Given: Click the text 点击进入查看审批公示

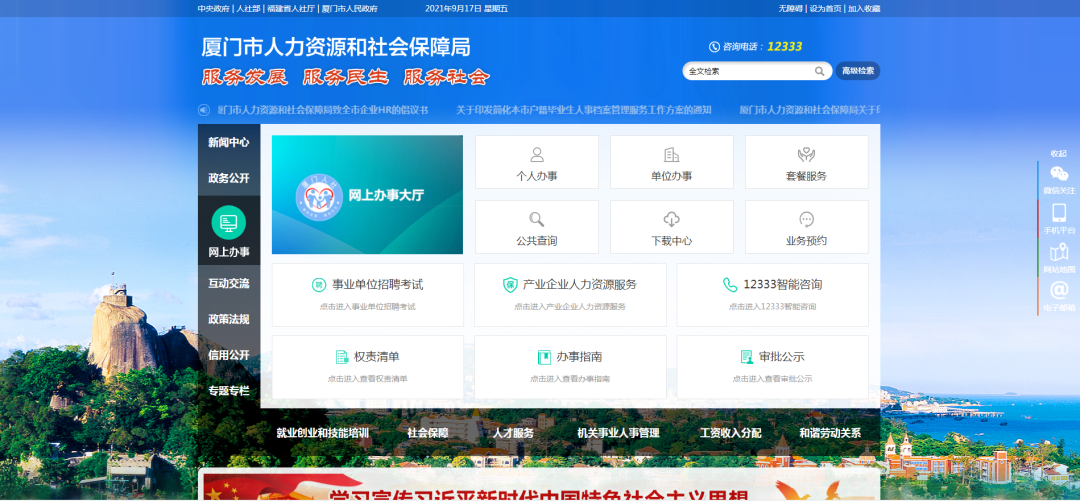Looking at the screenshot, I should coord(772,379).
